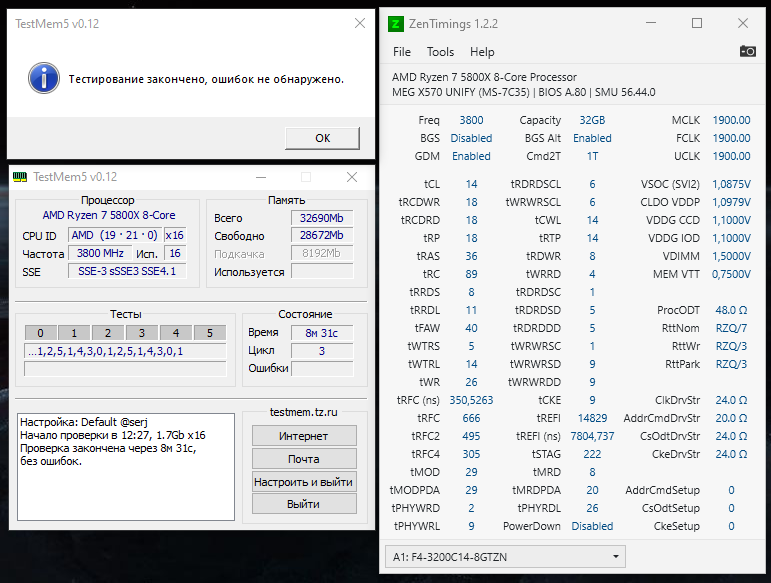Open the Tools menu in ZenTimings
The image size is (771, 583).
point(440,52)
